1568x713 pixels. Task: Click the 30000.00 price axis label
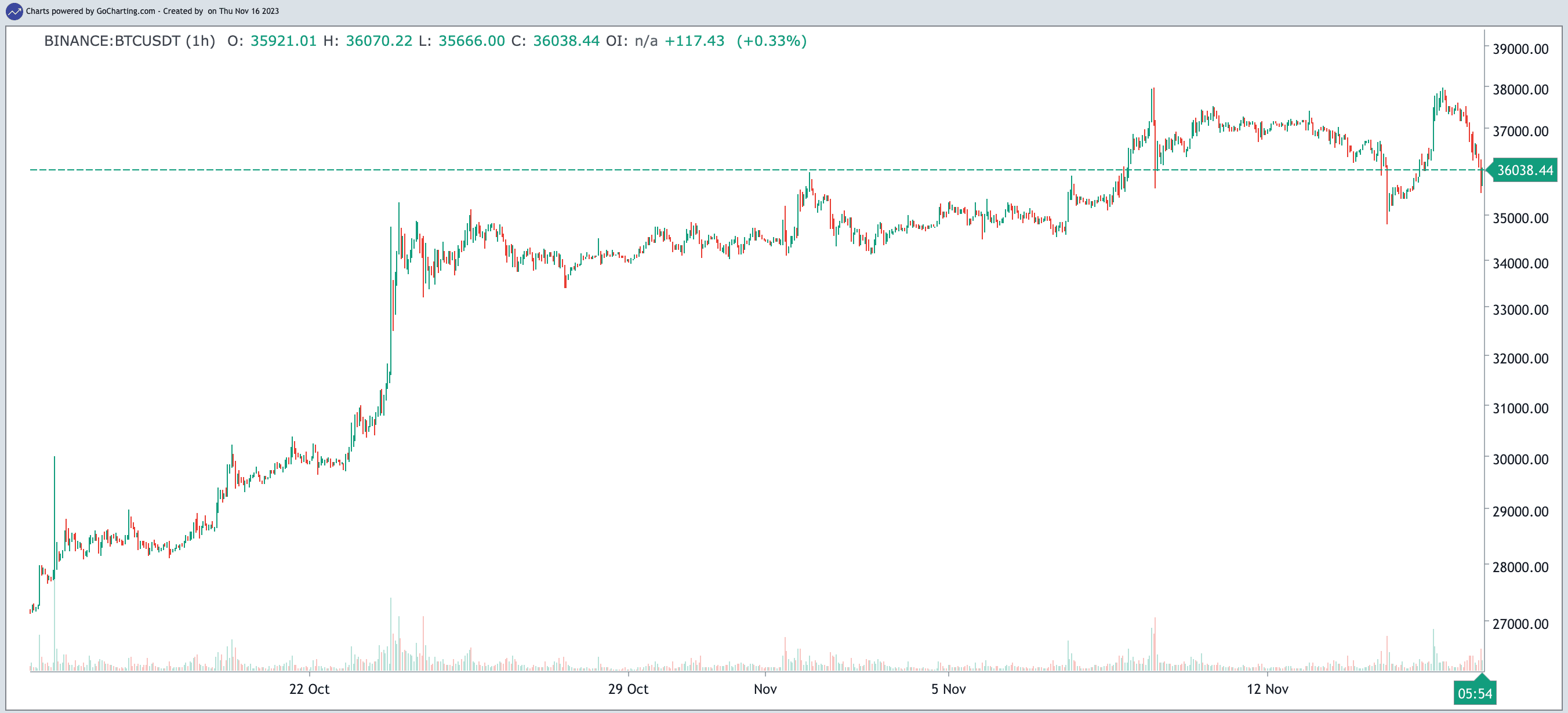1520,459
